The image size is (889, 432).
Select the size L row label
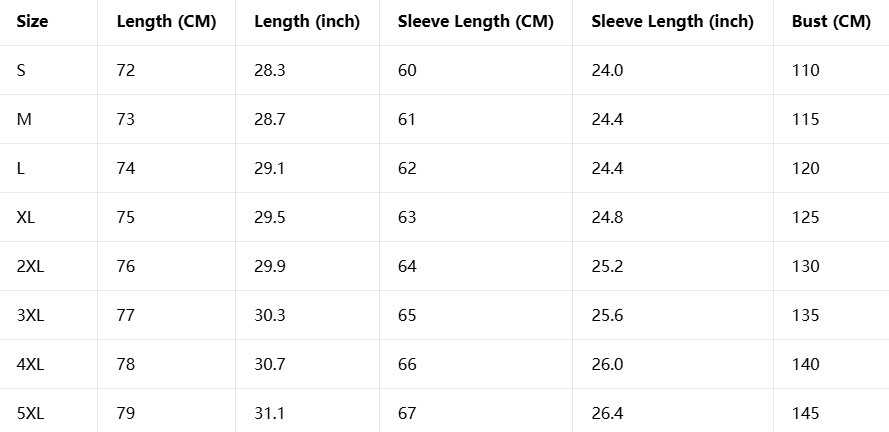click(x=21, y=168)
